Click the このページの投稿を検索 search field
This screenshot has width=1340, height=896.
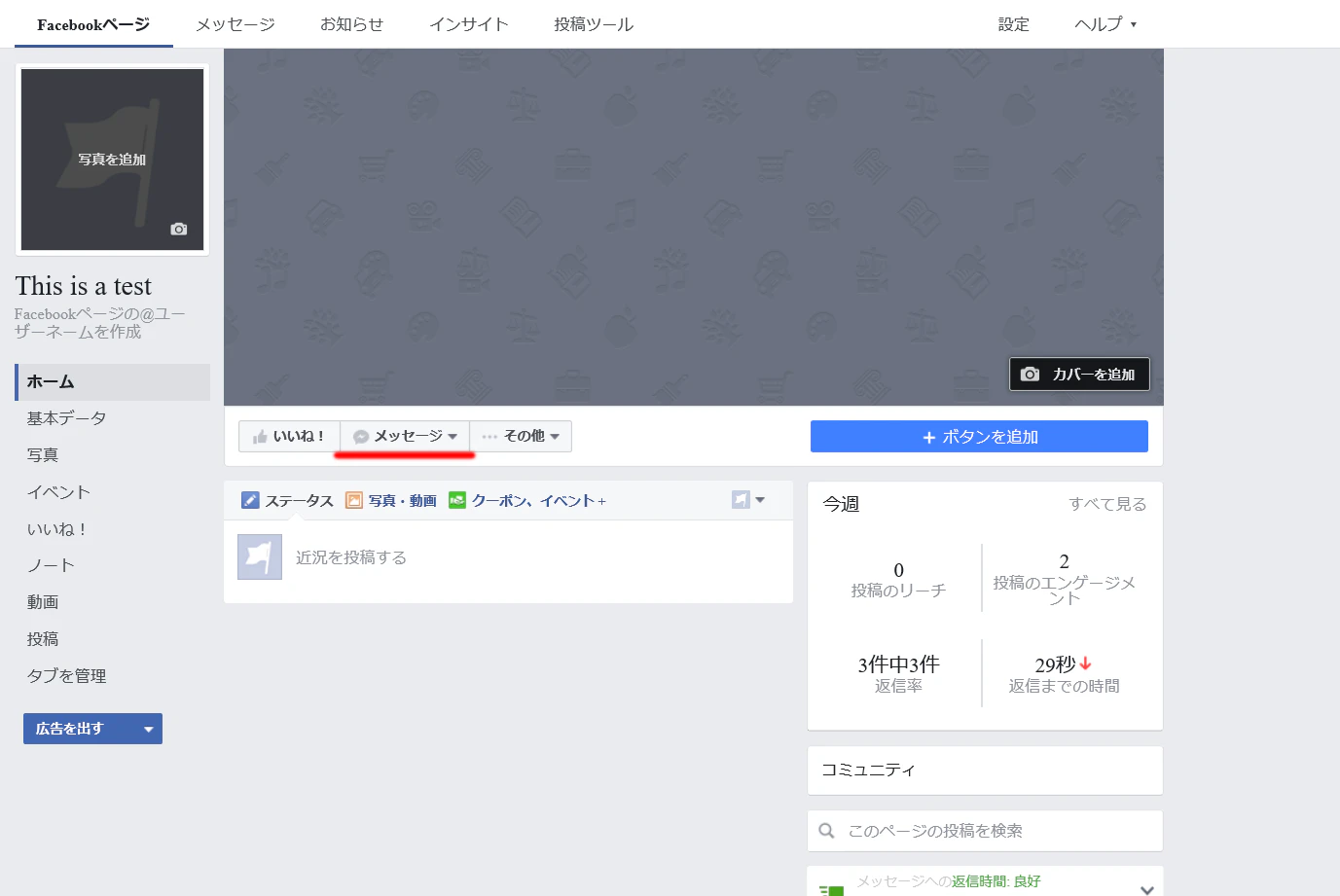(985, 831)
